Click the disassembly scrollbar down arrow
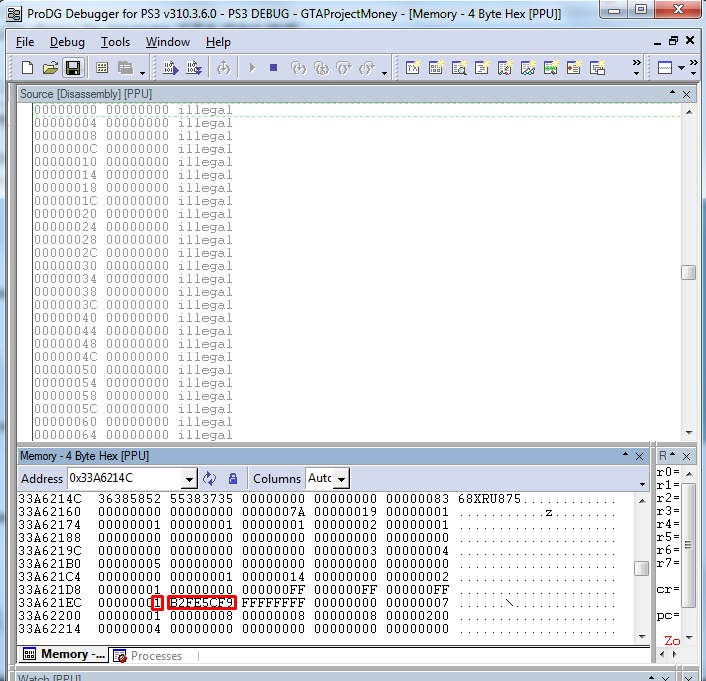The height and width of the screenshot is (681, 706). 689,432
